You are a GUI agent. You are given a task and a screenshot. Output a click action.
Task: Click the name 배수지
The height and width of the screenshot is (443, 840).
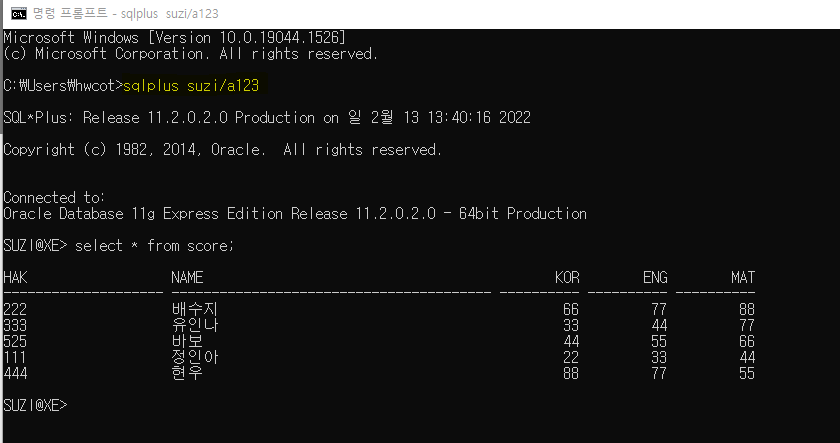[195, 309]
